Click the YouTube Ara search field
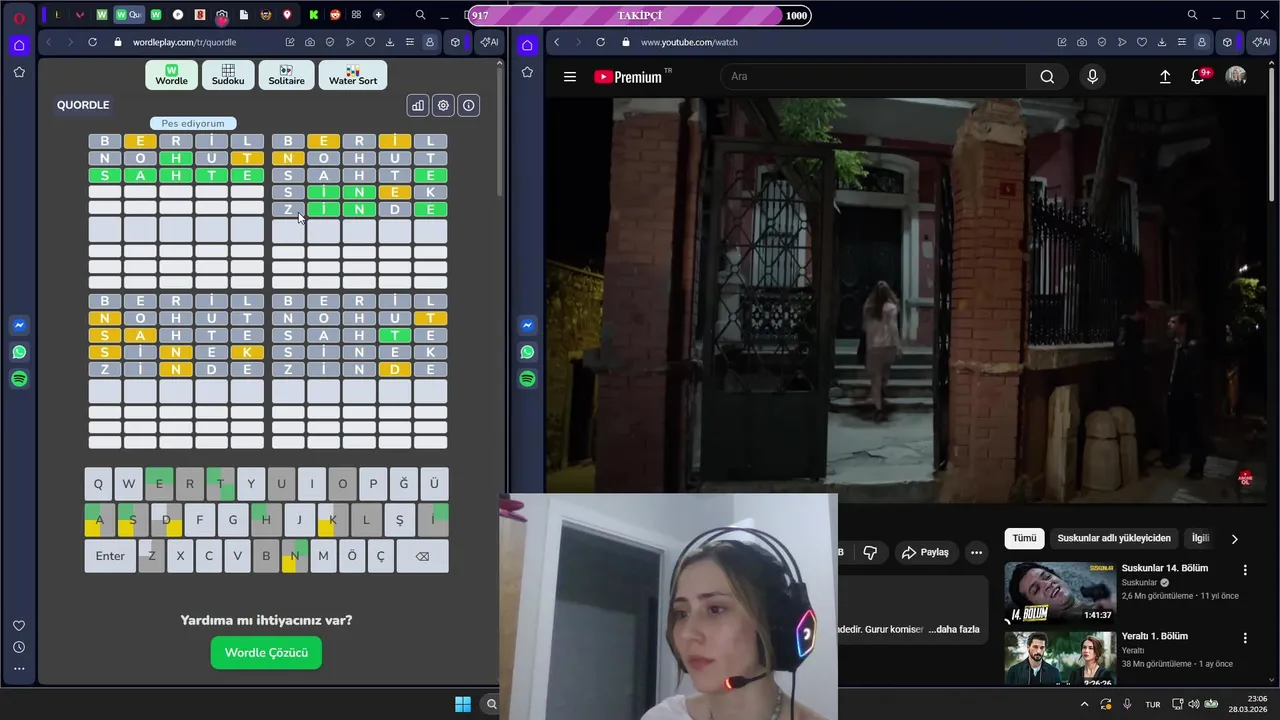1280x720 pixels. [x=873, y=77]
